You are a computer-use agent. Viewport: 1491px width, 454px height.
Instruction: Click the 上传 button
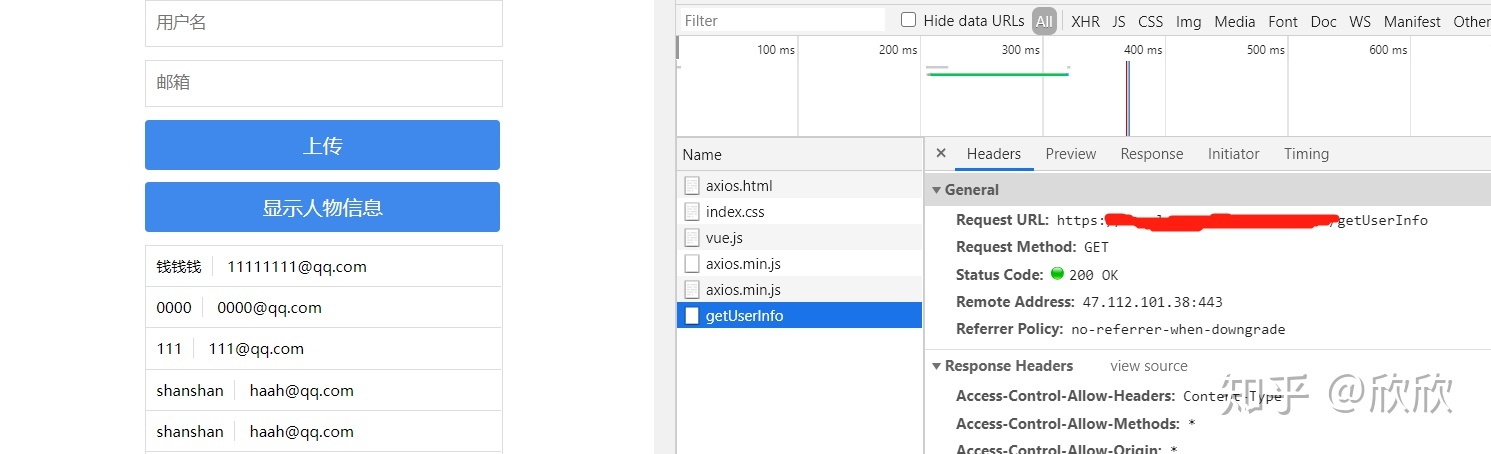click(x=322, y=145)
